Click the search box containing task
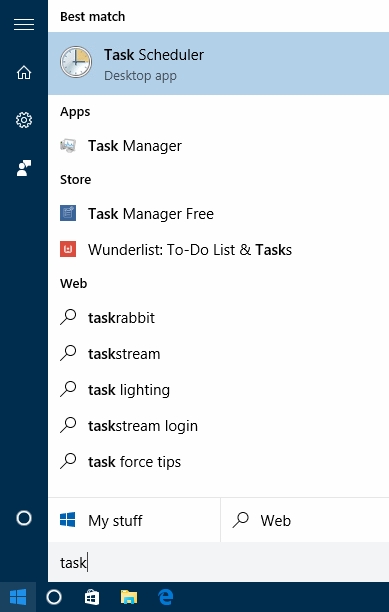389x612 pixels. pyautogui.click(x=218, y=562)
